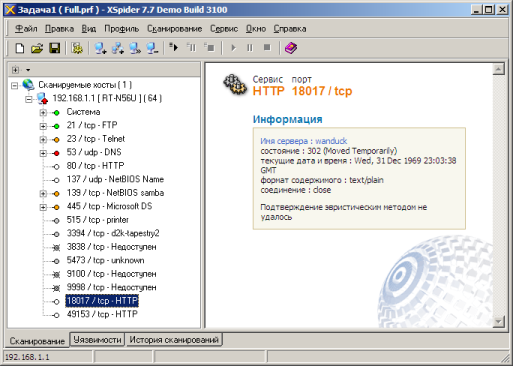Open the Правка menu
Viewport: 513px width, 366px height.
pyautogui.click(x=59, y=29)
